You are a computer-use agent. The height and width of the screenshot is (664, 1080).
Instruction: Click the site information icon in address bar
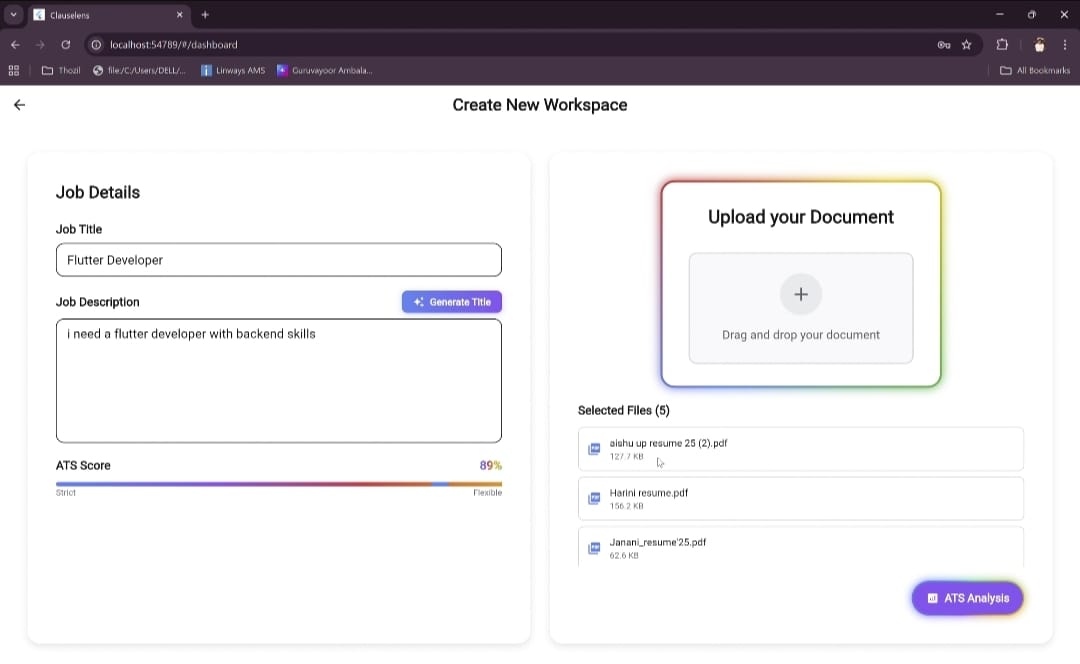click(x=96, y=45)
